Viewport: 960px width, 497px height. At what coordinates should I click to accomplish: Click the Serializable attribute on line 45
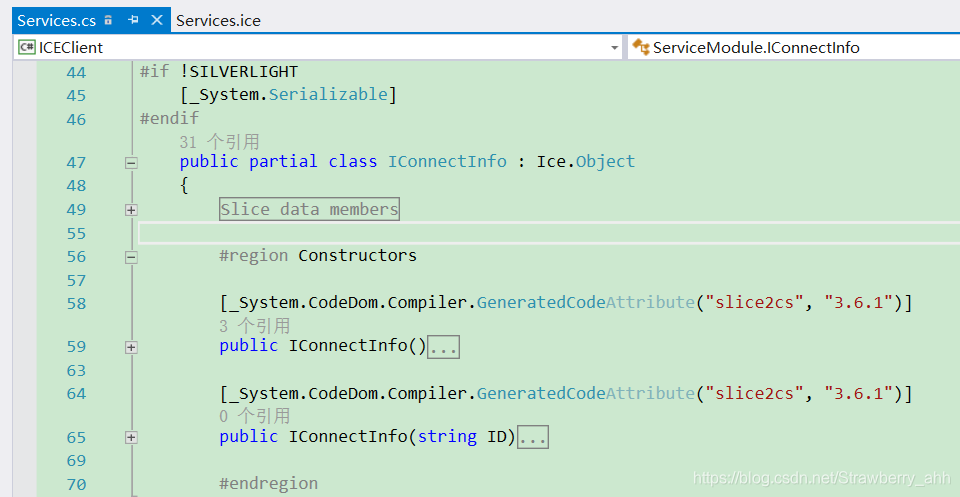click(329, 94)
